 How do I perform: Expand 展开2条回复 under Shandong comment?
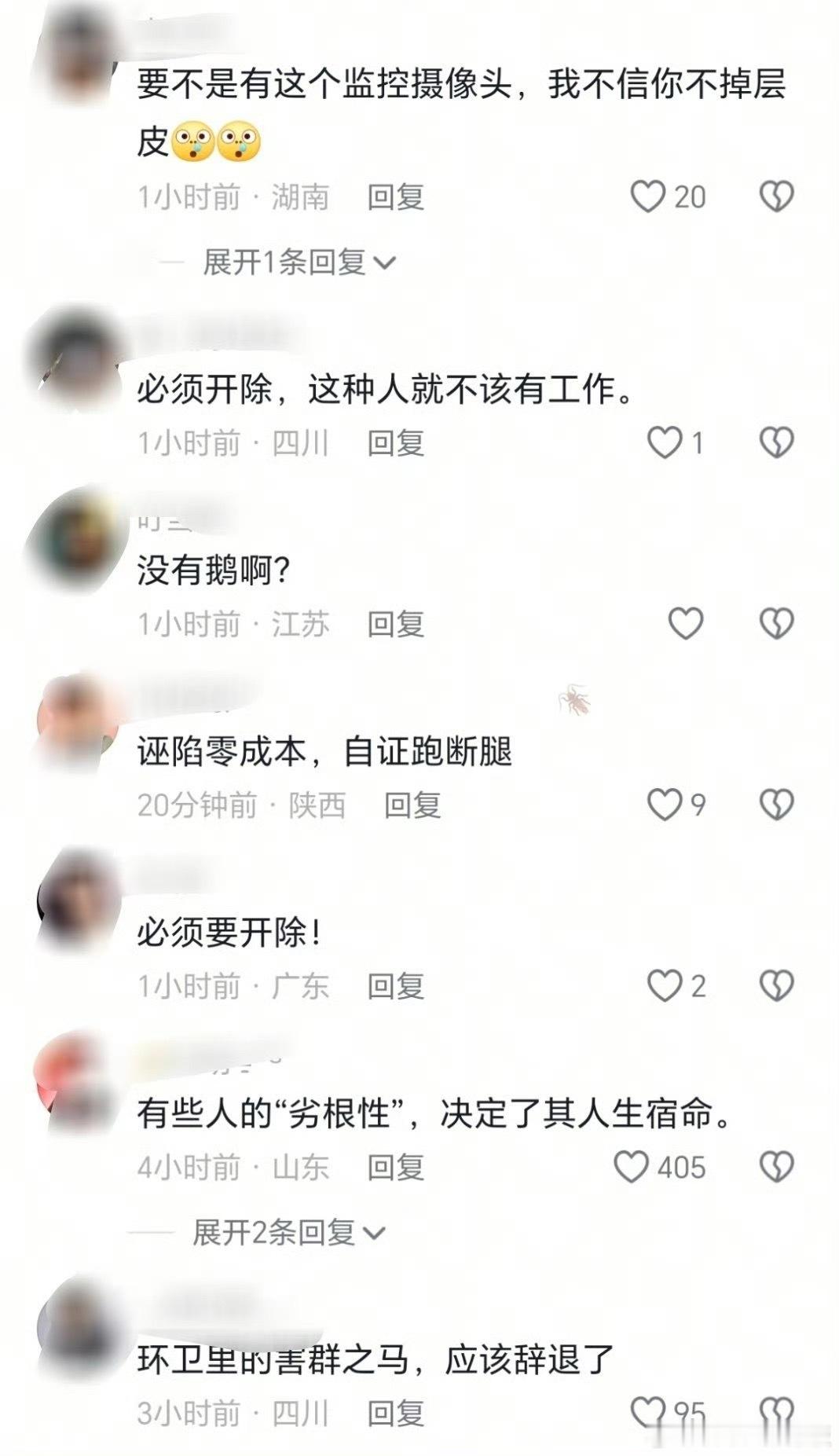click(x=289, y=1233)
